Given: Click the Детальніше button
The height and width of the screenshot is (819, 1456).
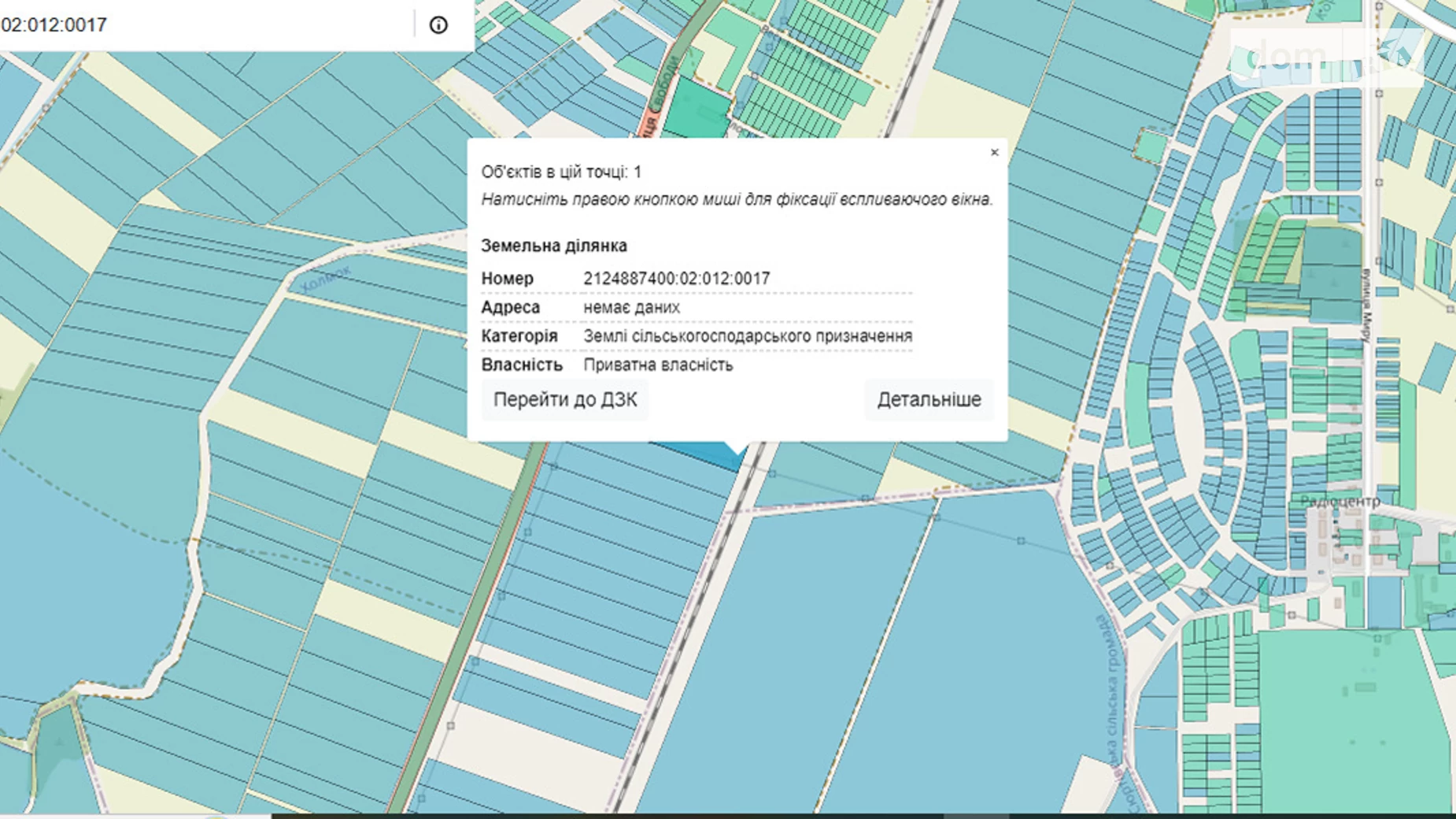Looking at the screenshot, I should (x=929, y=399).
